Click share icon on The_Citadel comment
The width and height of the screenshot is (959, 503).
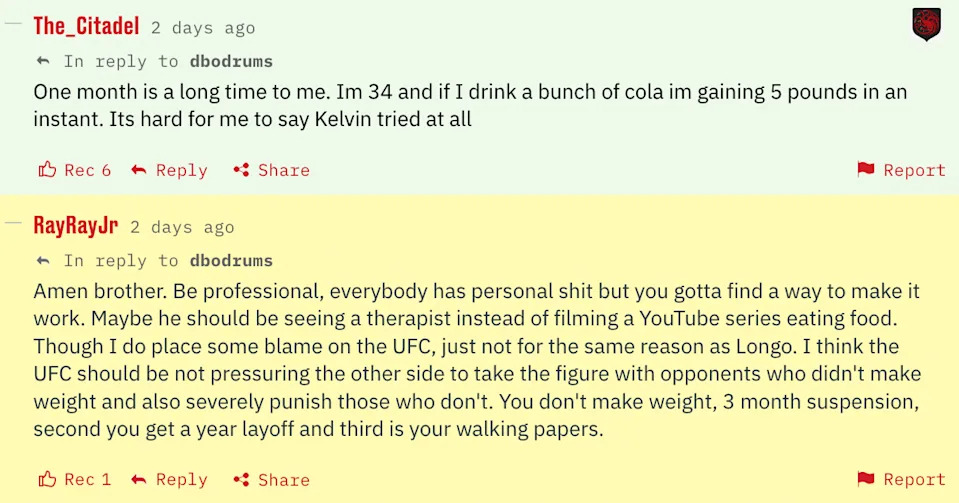click(x=241, y=170)
